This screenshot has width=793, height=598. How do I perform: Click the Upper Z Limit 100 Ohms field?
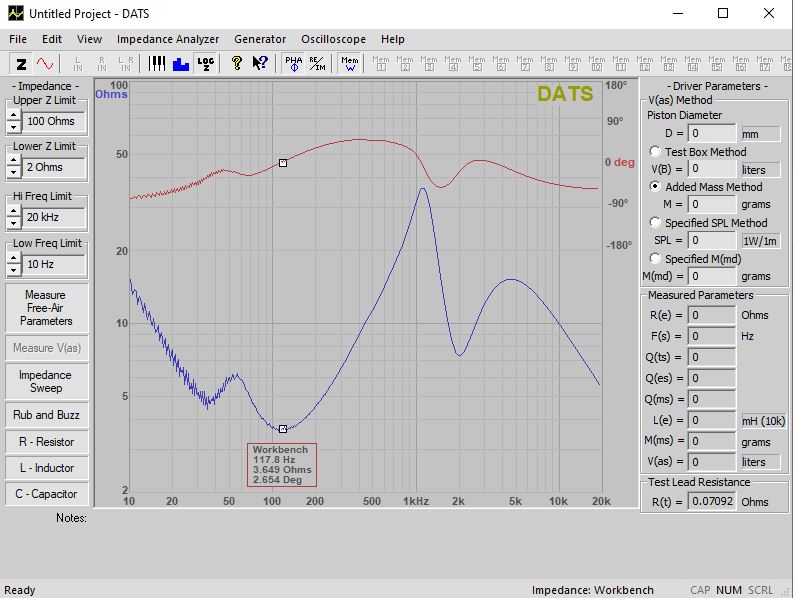click(54, 121)
